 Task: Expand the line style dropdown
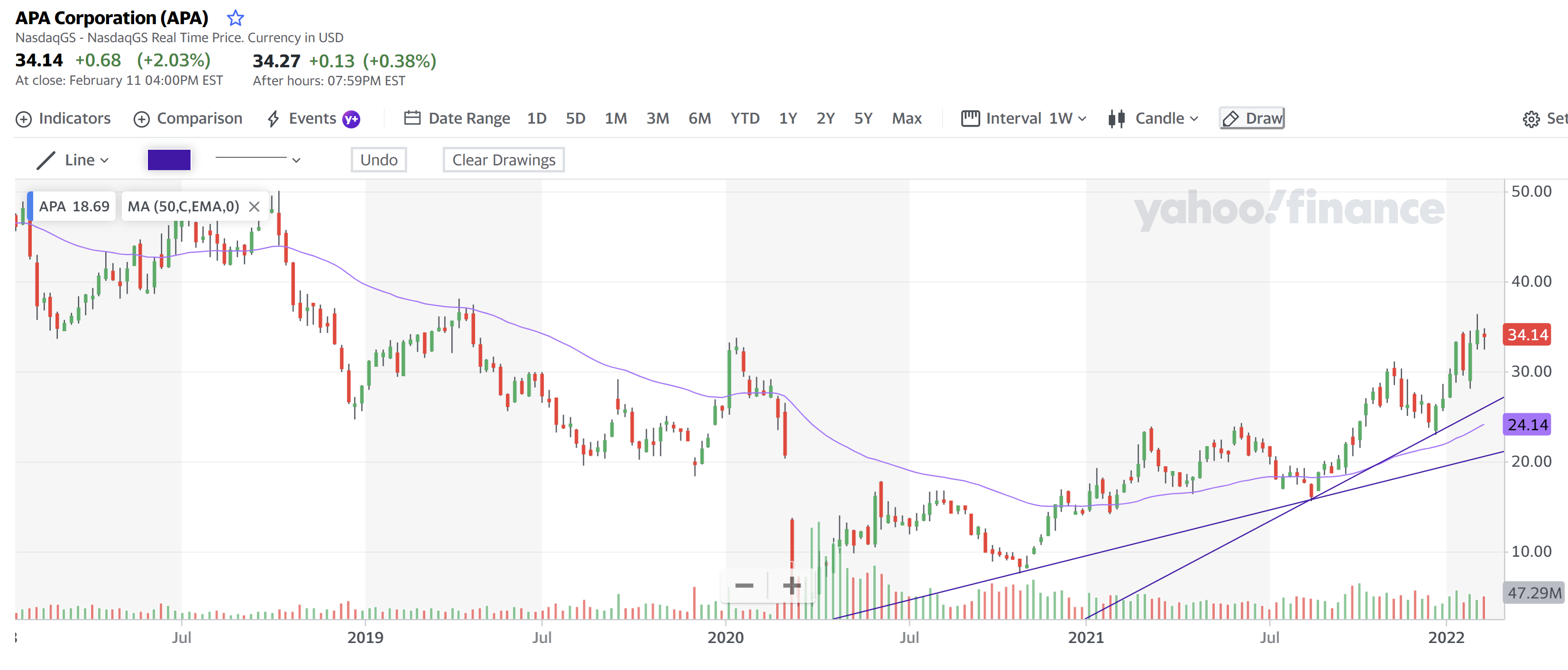pos(258,160)
